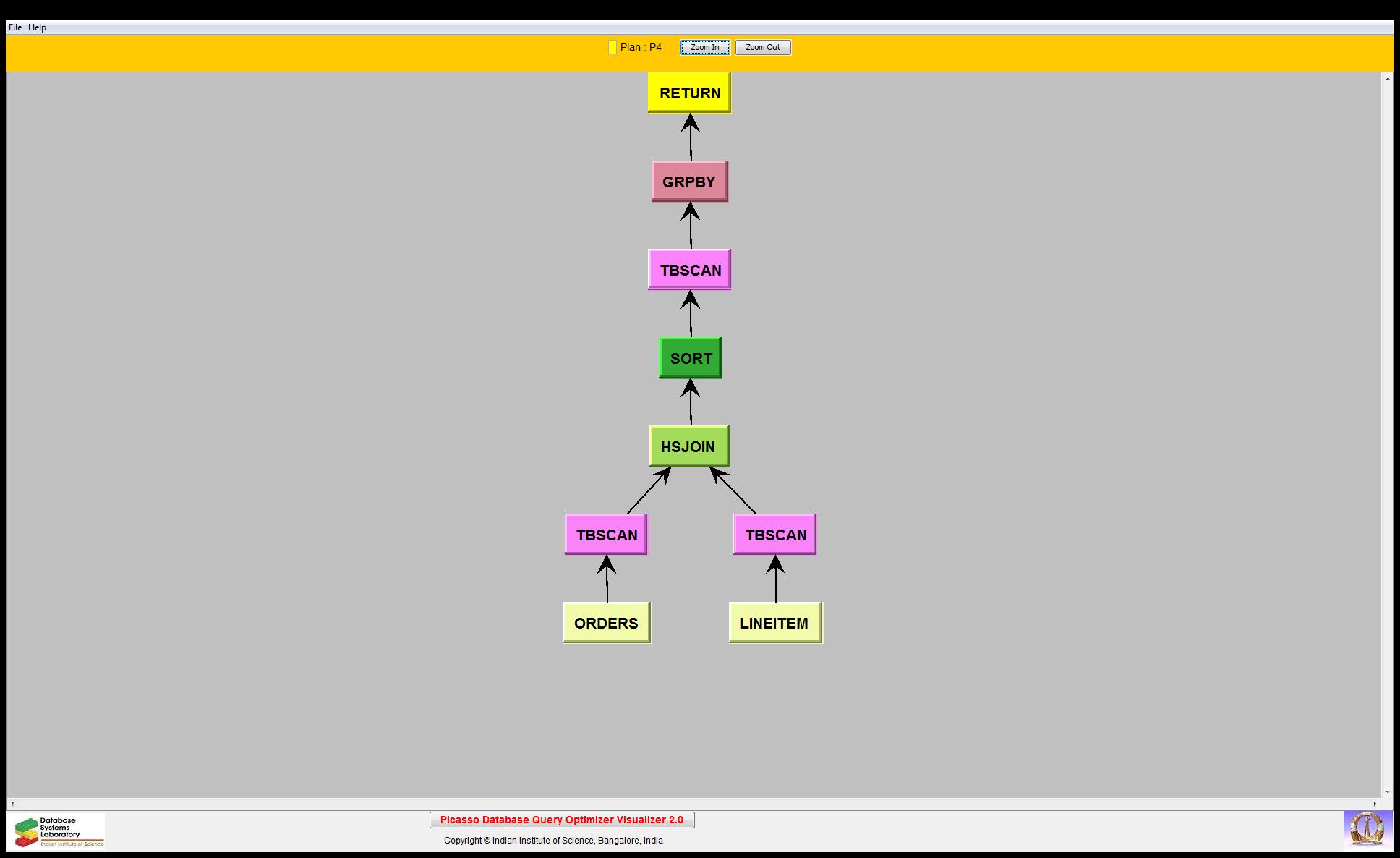The image size is (1400, 858).
Task: Select the GRPBY operator node
Action: [x=689, y=182]
